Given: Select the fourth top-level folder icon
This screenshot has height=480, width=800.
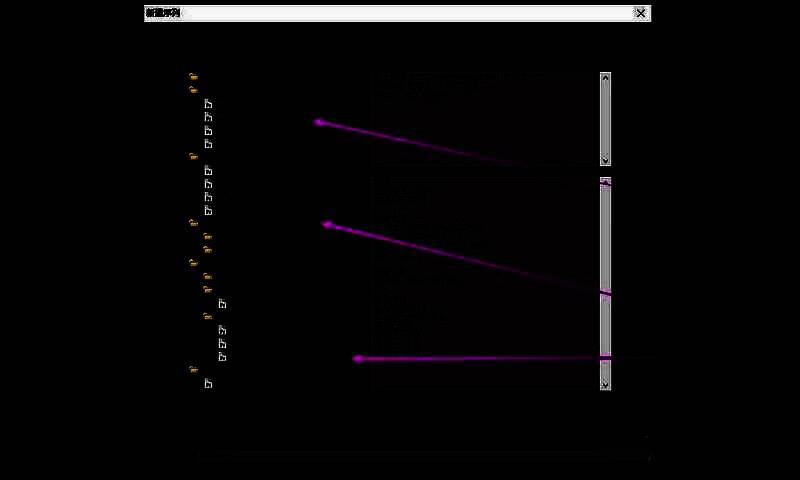Looking at the screenshot, I should pyautogui.click(x=193, y=223).
